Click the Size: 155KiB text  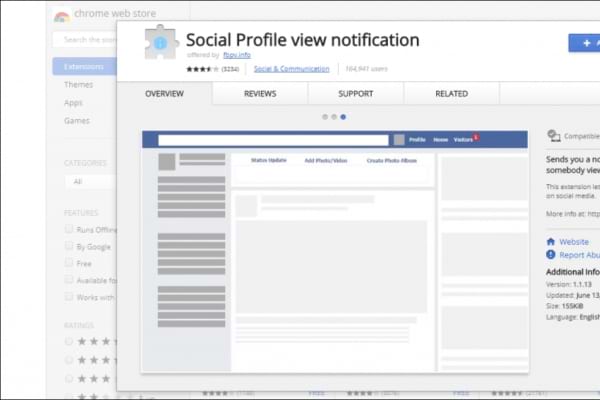pos(565,306)
